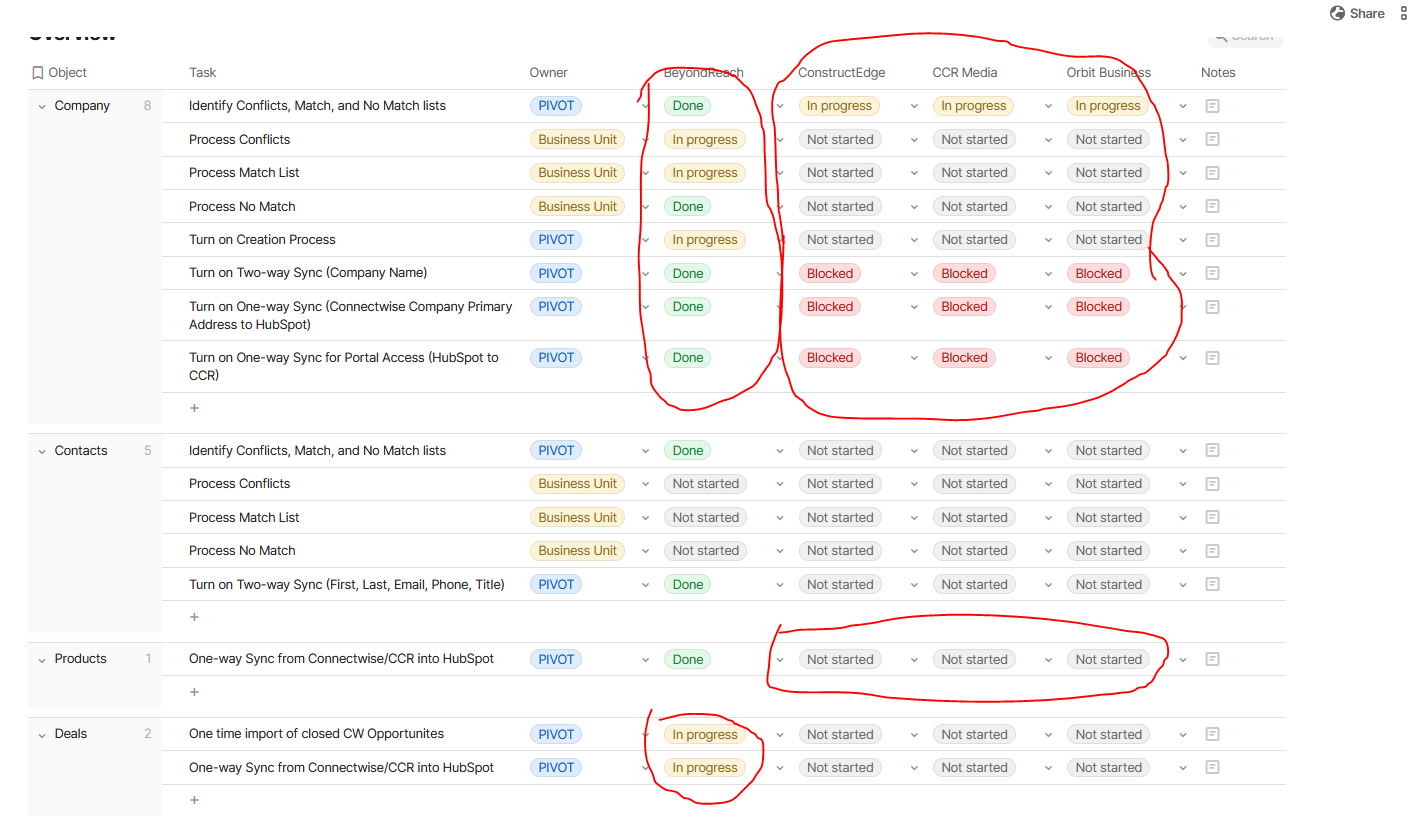Screen dimensions: 1408x828
Task: Open notes for Two-way Sync (First, Last, Email) row
Action: (1212, 585)
